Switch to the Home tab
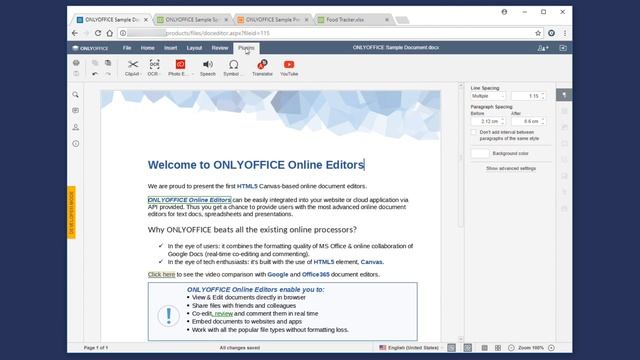Image resolution: width=640 pixels, height=360 pixels. pos(147,48)
